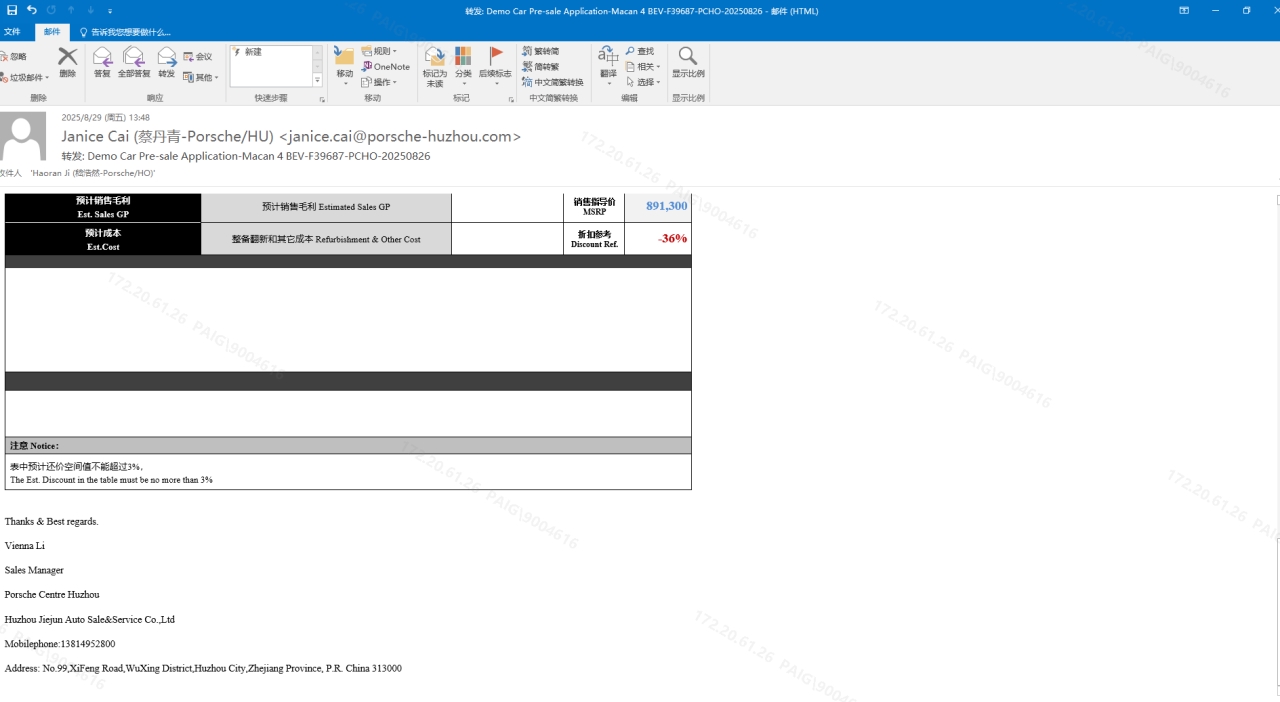Click the Delete (删除) icon

pos(67,62)
